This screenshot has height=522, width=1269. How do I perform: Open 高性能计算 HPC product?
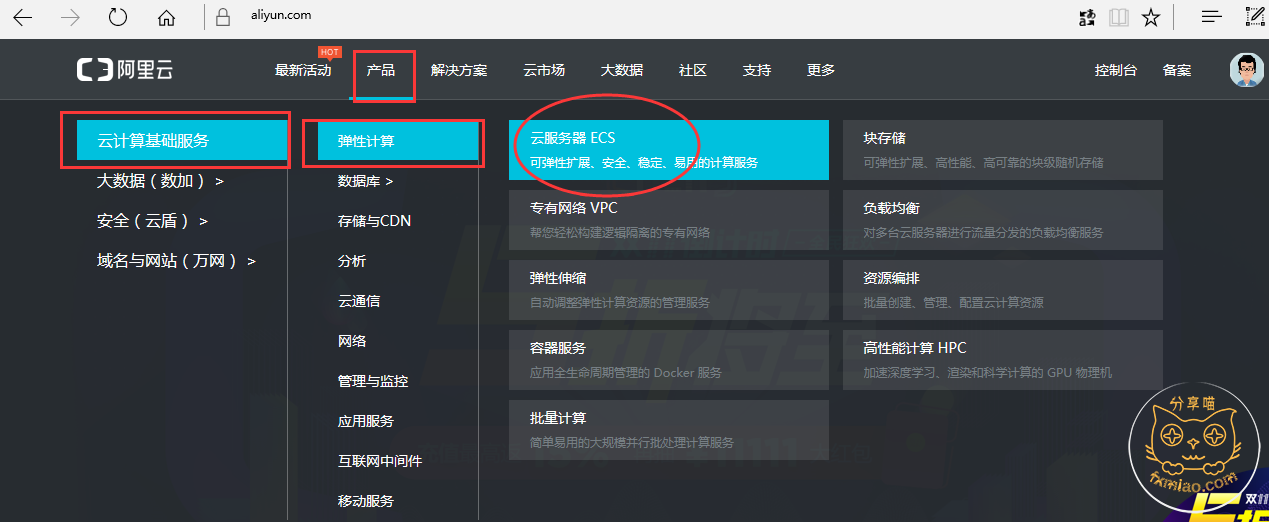click(1003, 360)
